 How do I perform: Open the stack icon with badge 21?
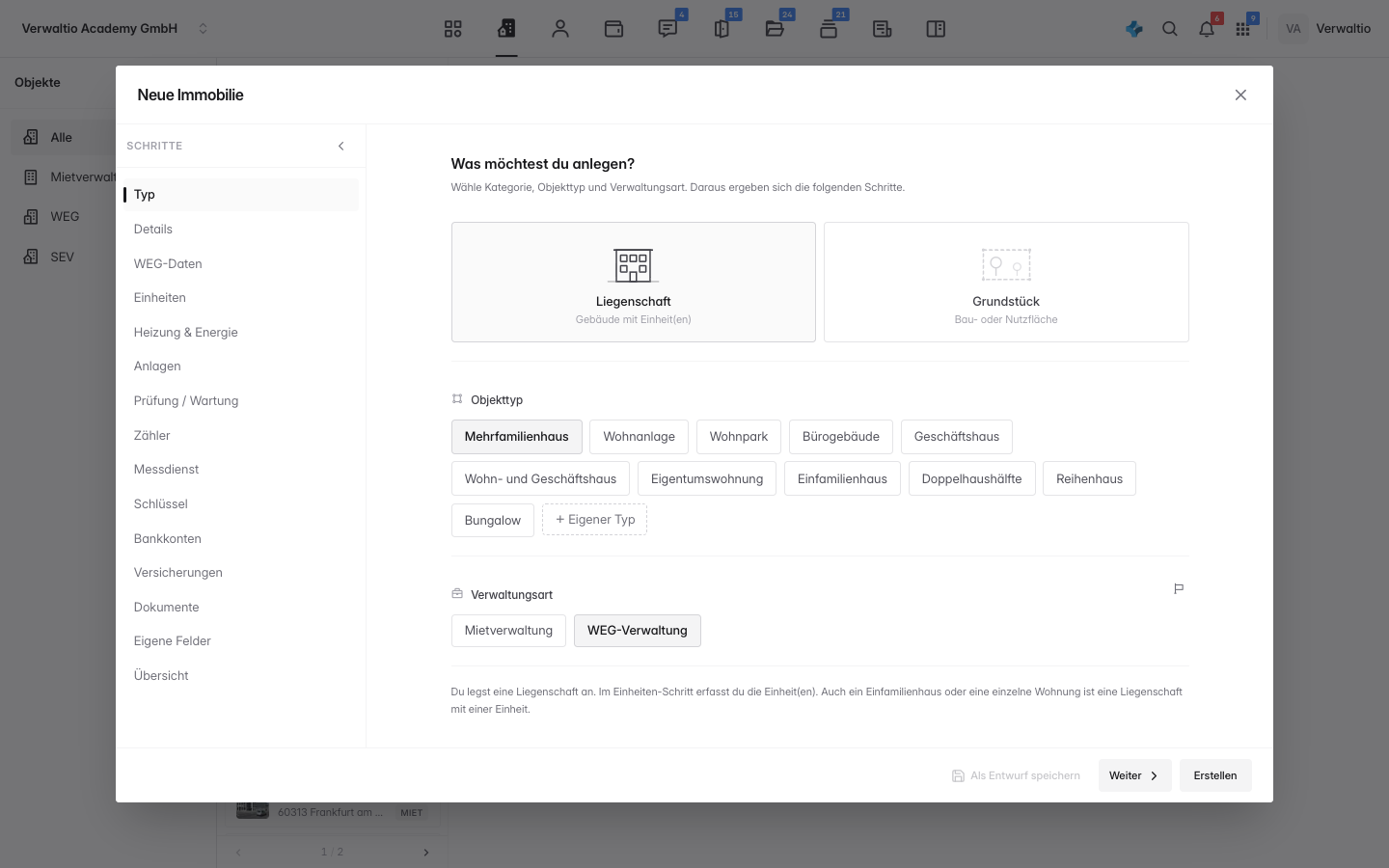(829, 29)
